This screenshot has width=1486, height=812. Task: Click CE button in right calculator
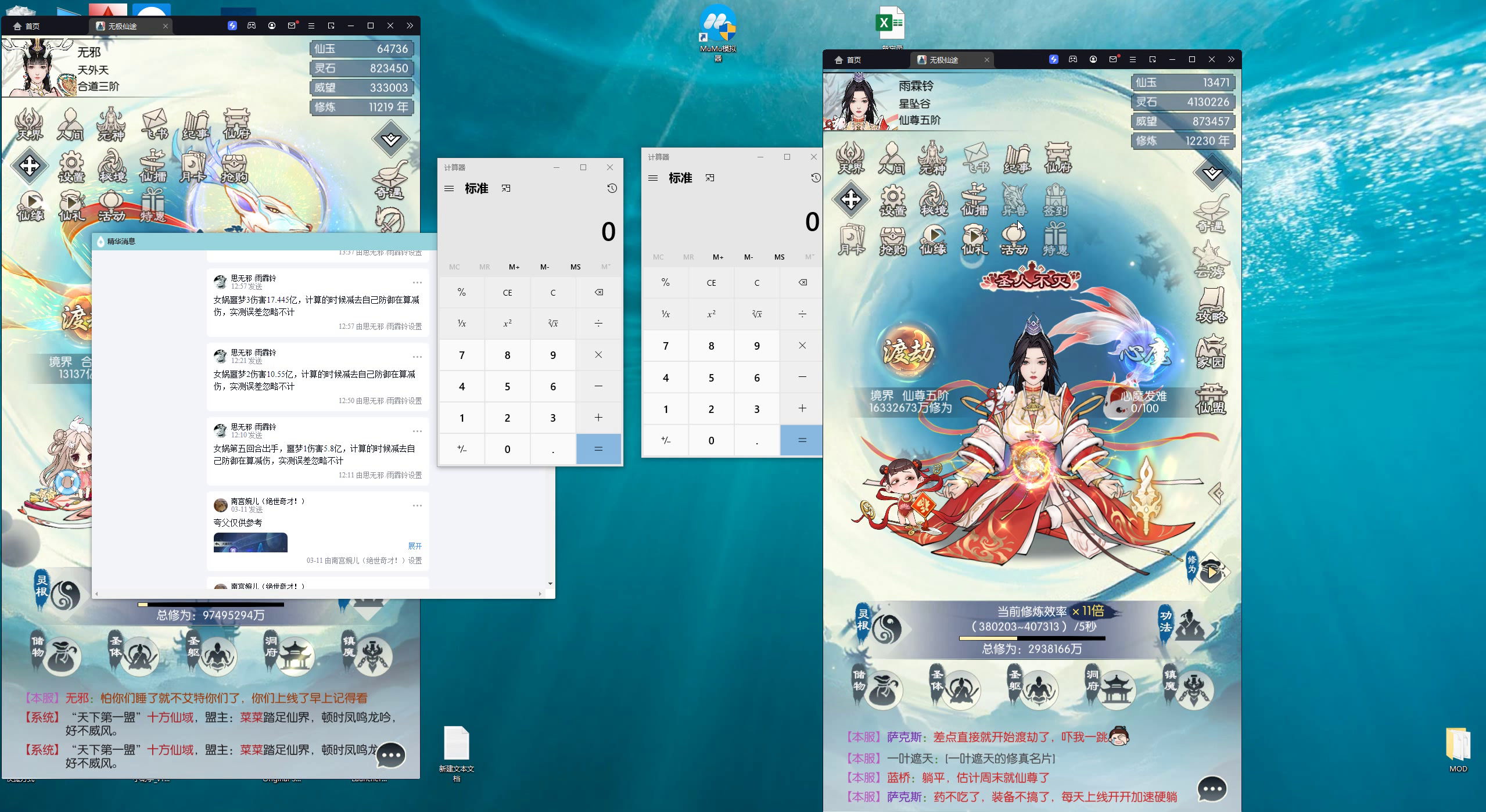tap(711, 282)
